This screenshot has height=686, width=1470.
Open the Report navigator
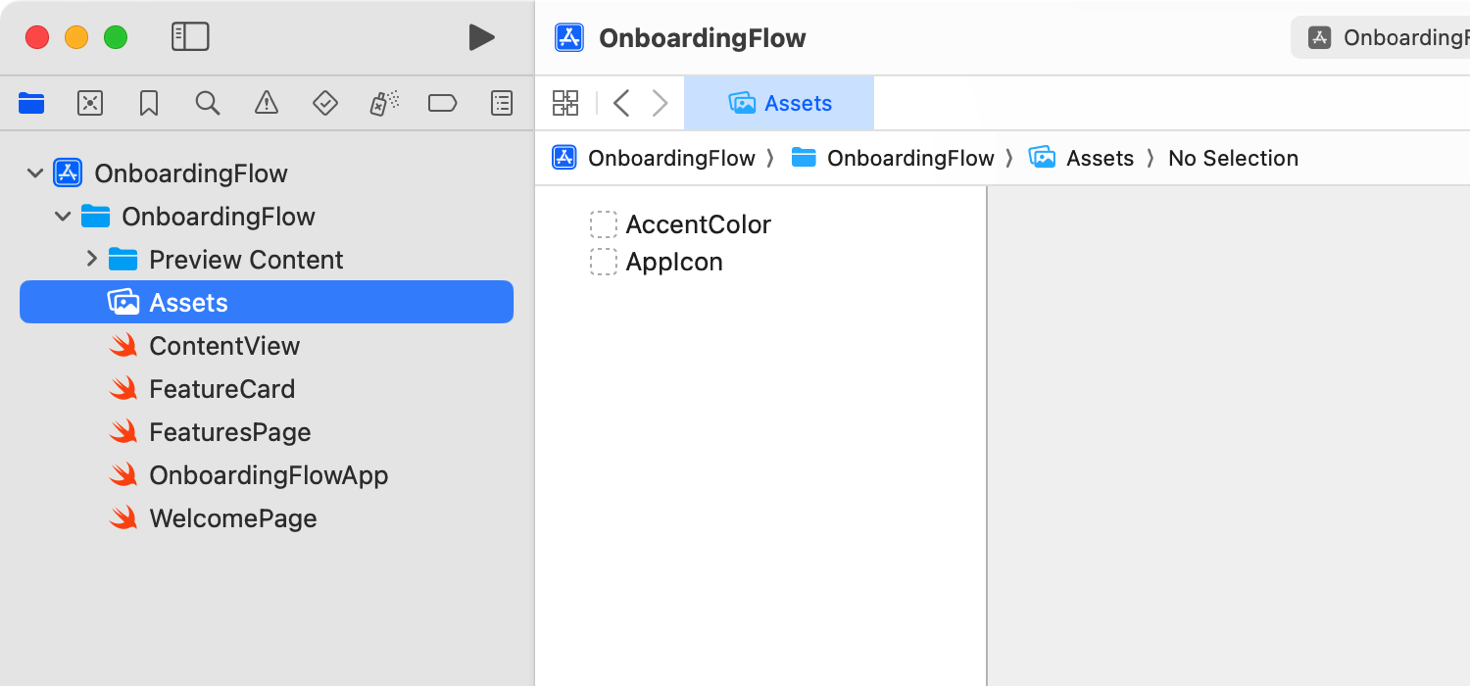point(501,103)
